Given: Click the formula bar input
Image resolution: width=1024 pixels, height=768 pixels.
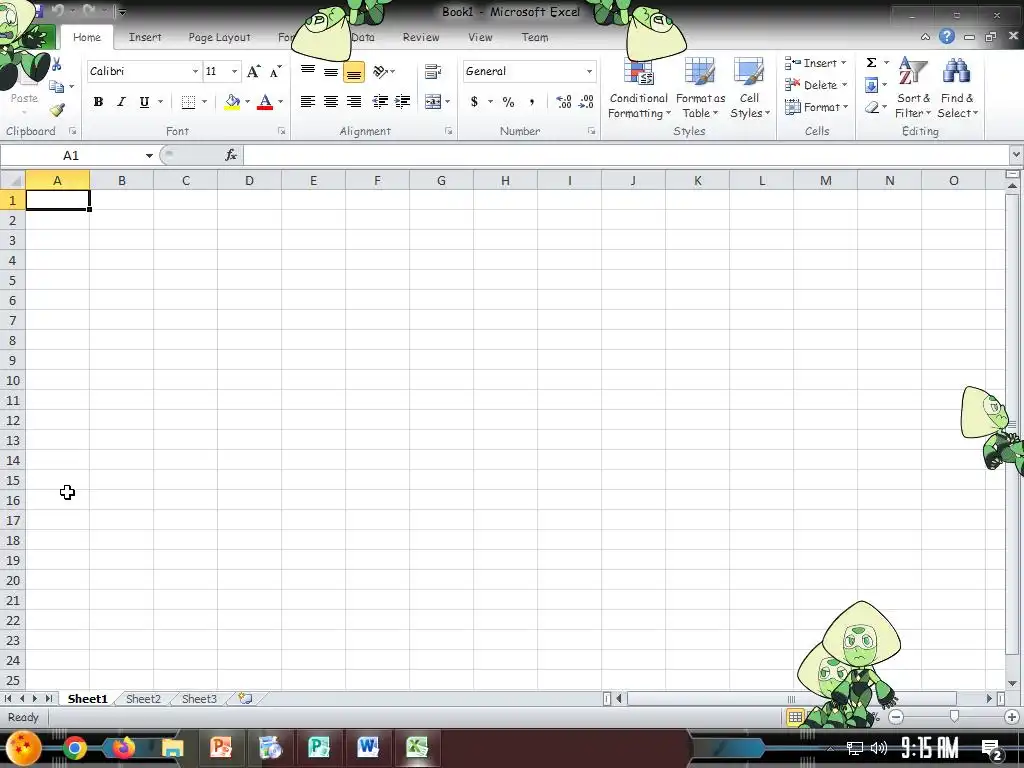Looking at the screenshot, I should coord(626,155).
